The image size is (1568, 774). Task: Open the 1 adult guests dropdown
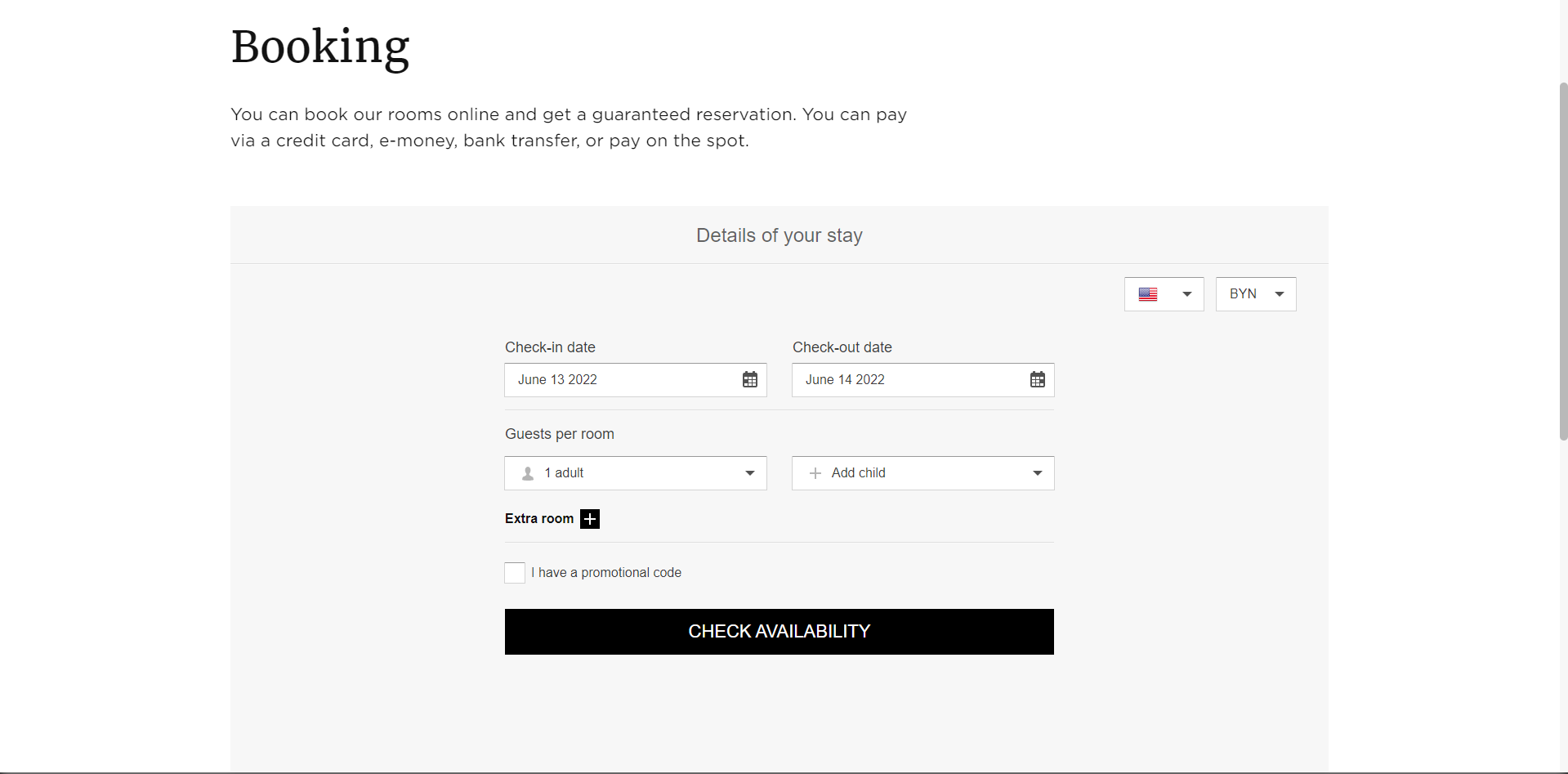(636, 473)
